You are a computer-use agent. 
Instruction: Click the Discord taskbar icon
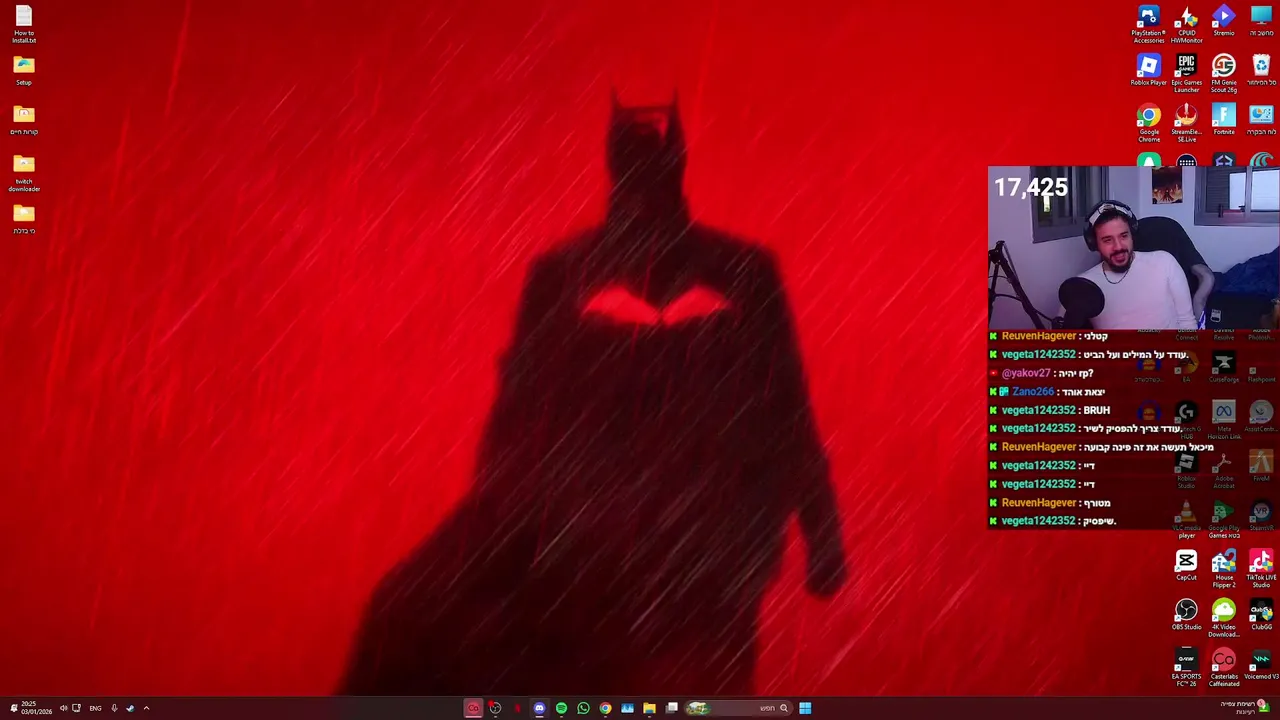pos(539,708)
